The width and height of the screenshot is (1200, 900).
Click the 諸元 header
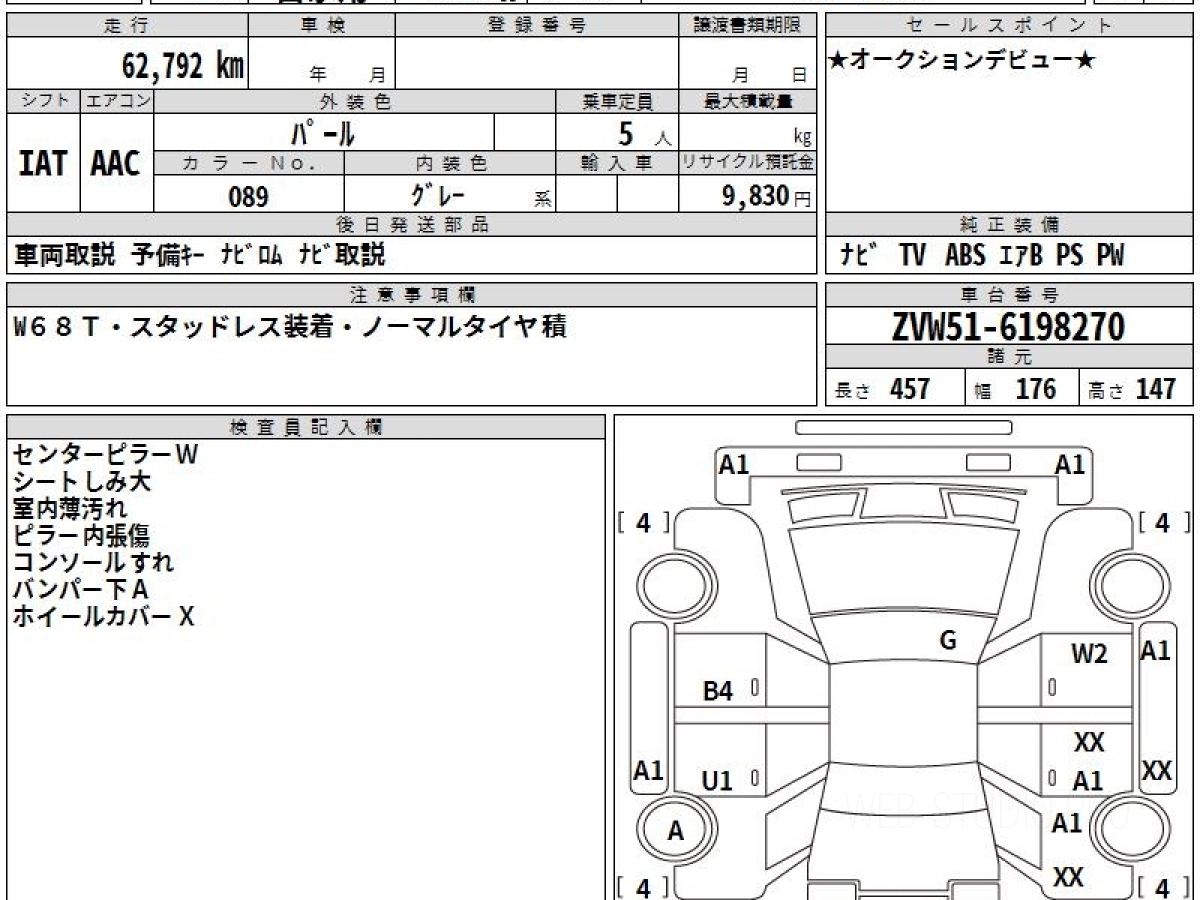(1009, 357)
